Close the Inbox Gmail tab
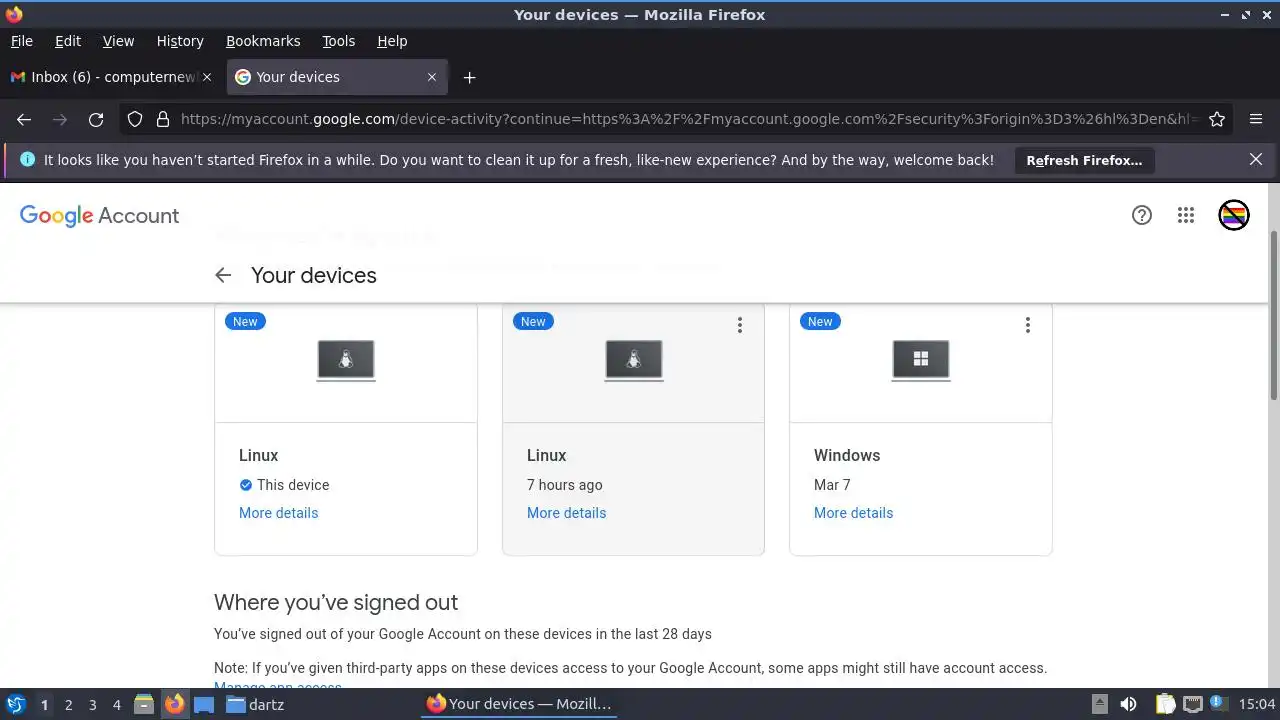Viewport: 1280px width, 720px height. [x=207, y=77]
